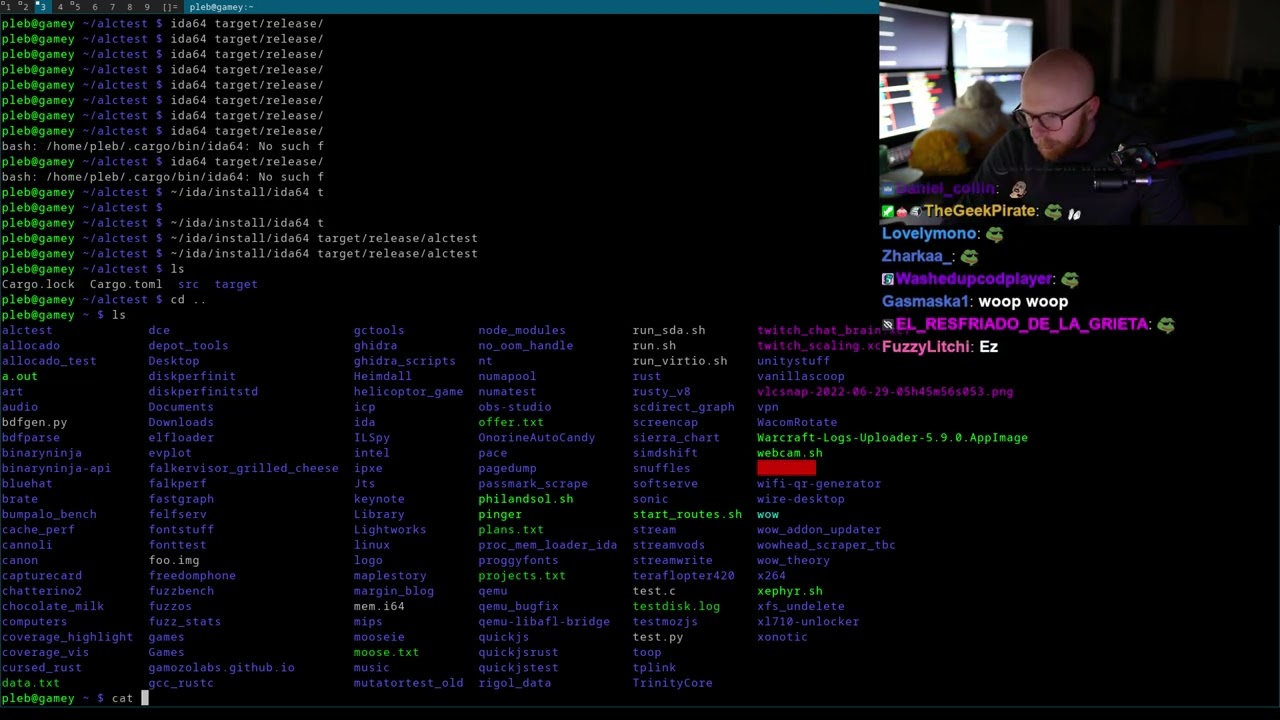Click Cargo.lock in alctest listing
1280x720 pixels.
coord(38,284)
